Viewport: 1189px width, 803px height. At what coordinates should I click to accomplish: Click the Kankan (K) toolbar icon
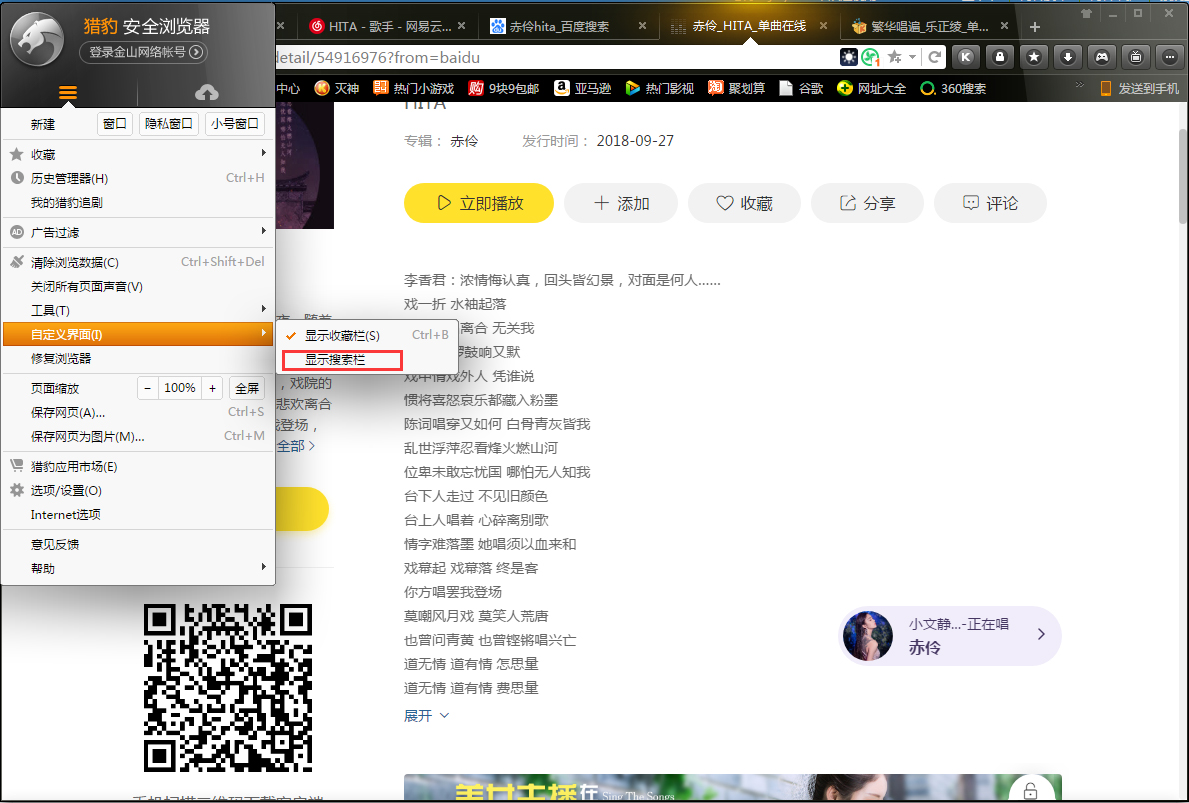(966, 58)
